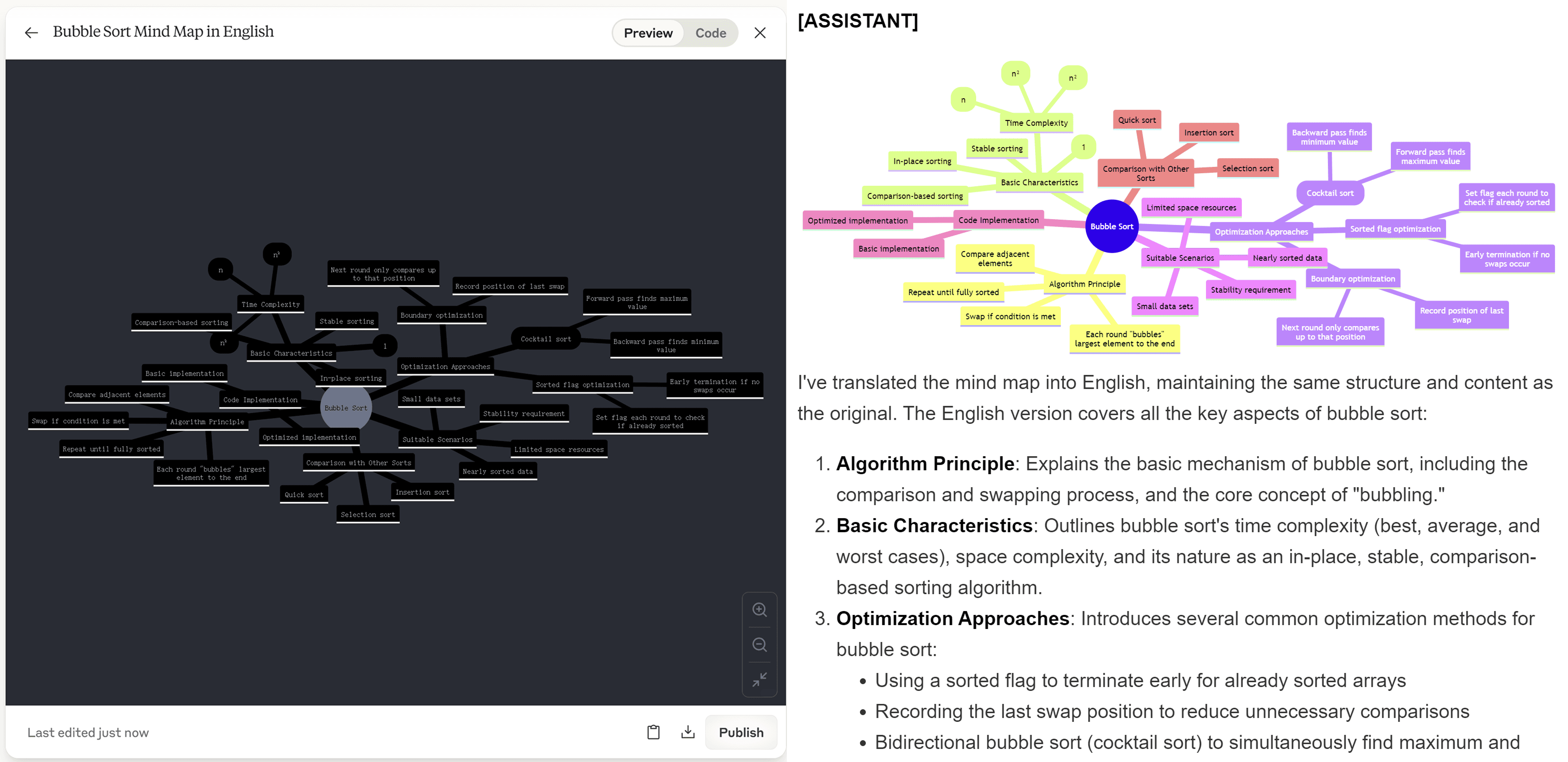This screenshot has width=1568, height=762.
Task: Switch to the Preview tab
Action: (648, 33)
